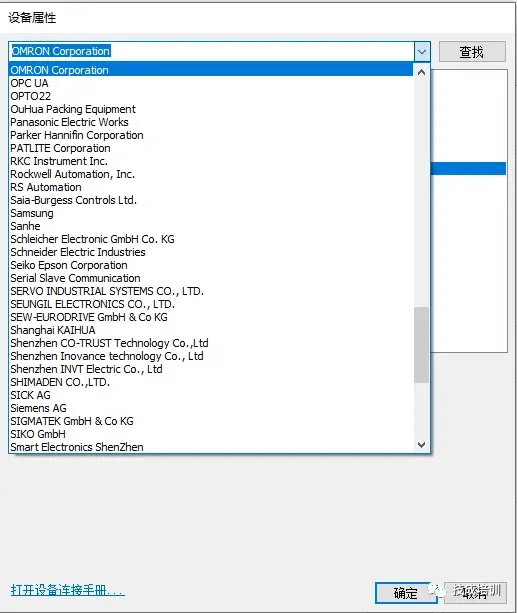Choose SEUNGIL ELECTRONICS CO., LTD.
Viewport: 517px width, 613px height.
pos(211,304)
